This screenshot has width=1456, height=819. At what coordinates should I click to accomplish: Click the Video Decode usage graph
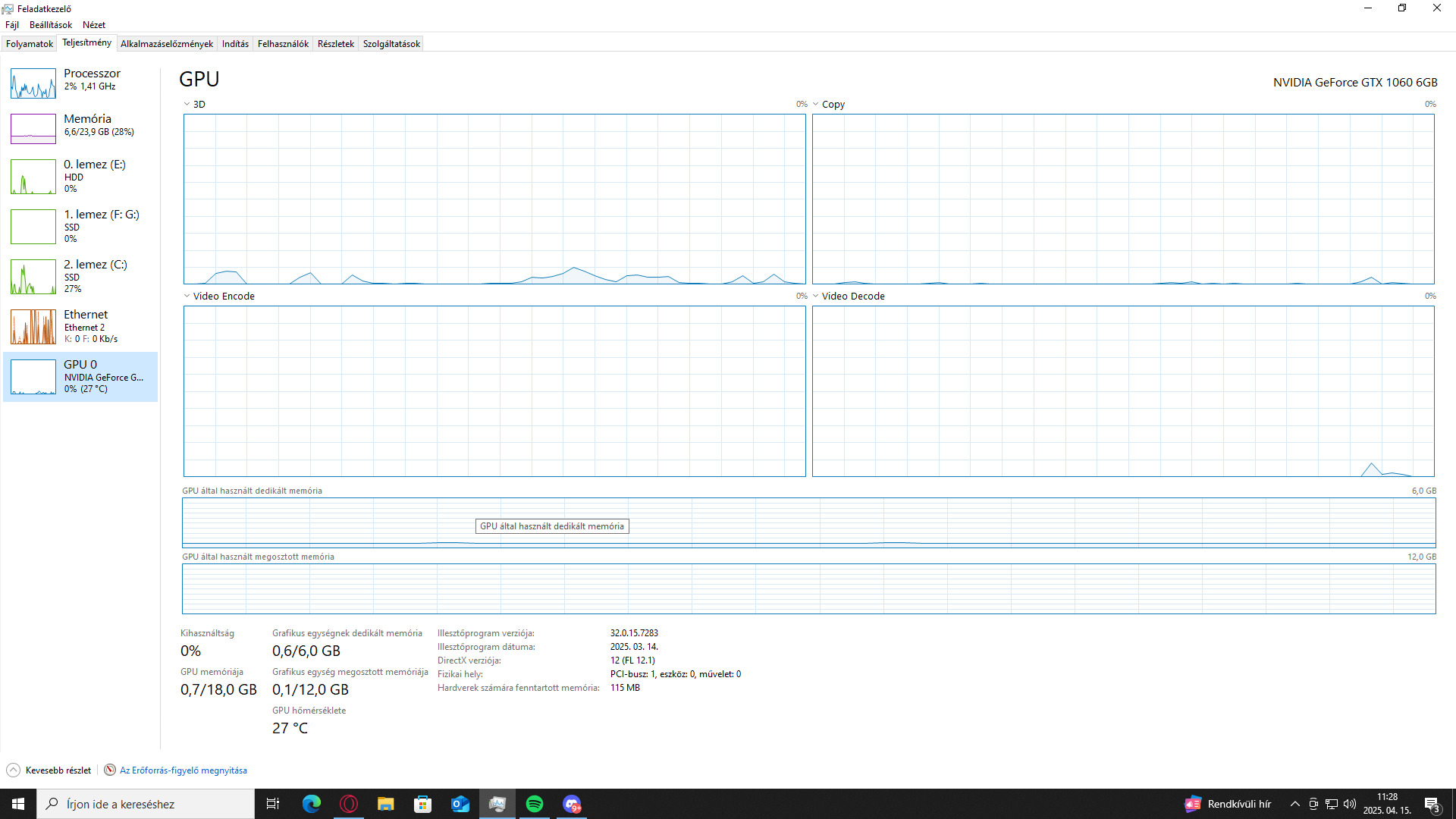pos(1123,391)
